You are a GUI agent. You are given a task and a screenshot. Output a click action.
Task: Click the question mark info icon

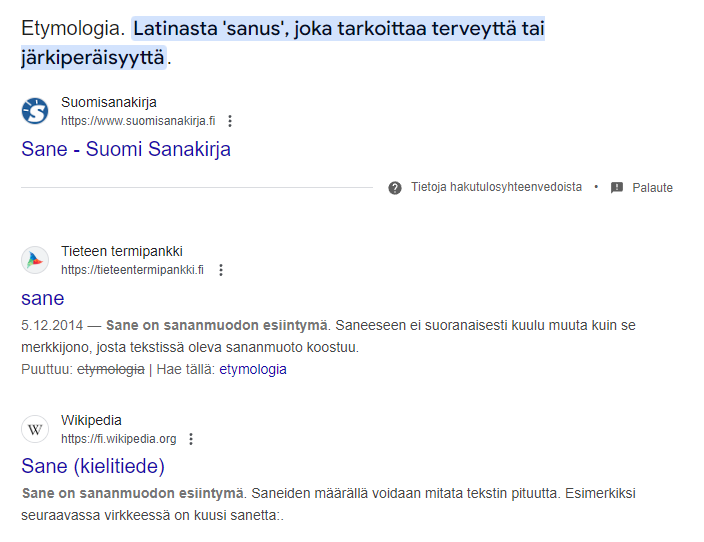(395, 188)
